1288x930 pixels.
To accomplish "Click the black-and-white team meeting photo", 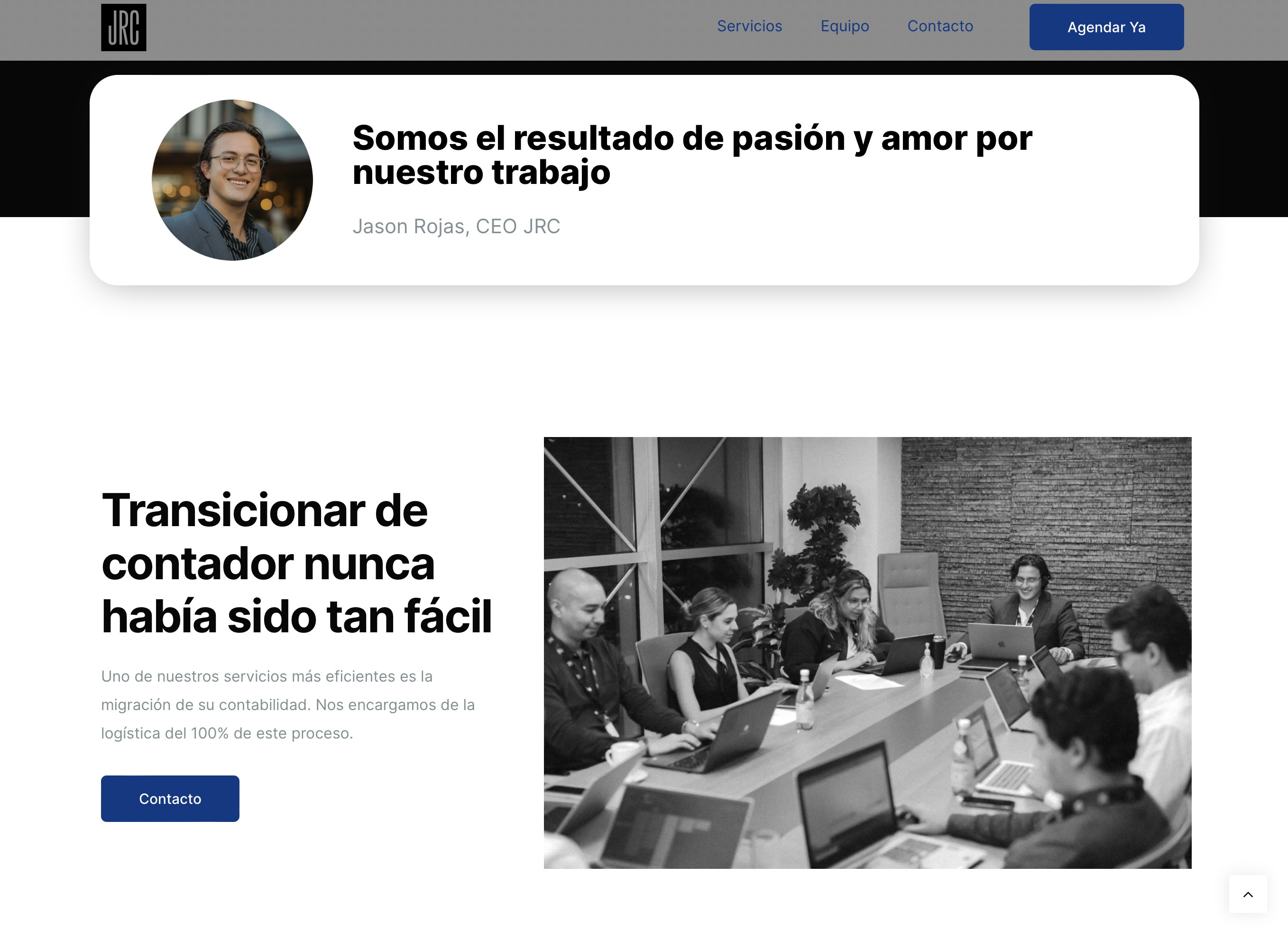I will pos(867,652).
